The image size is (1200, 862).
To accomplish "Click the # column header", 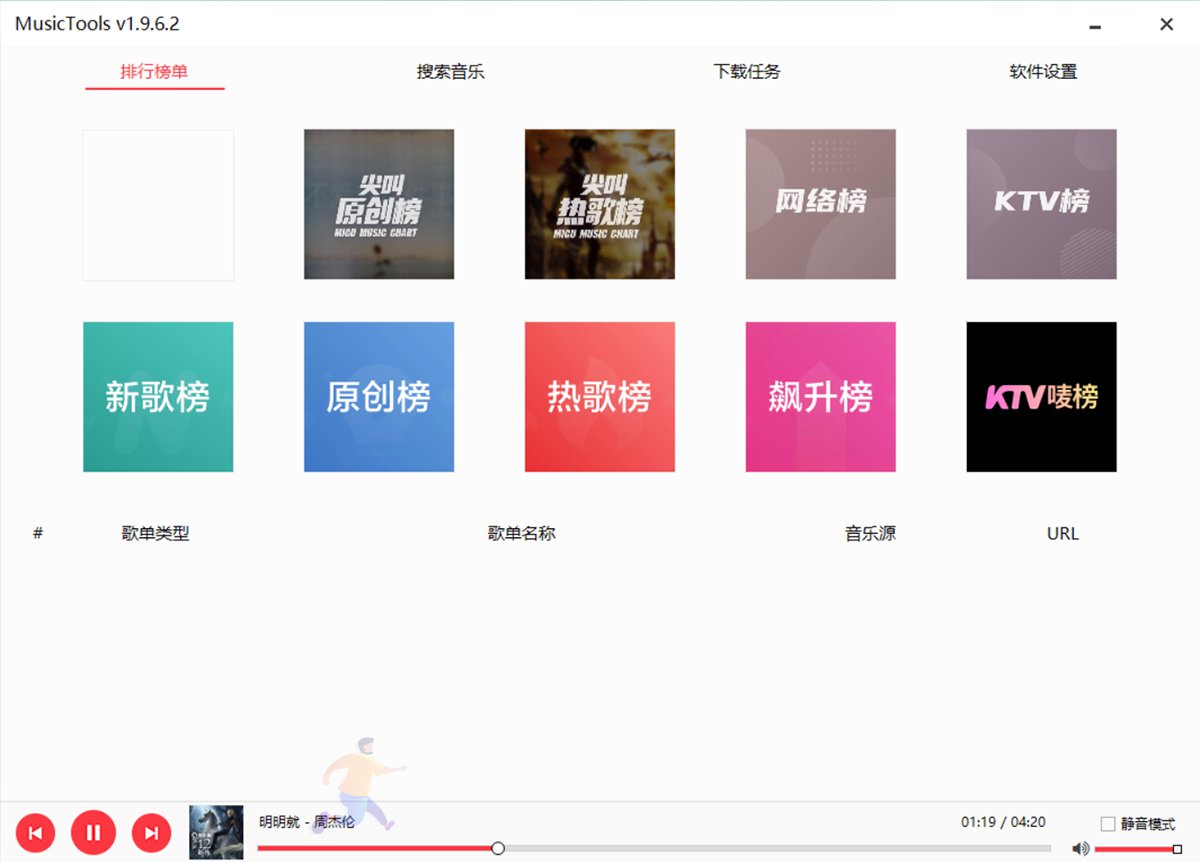I will (x=38, y=533).
